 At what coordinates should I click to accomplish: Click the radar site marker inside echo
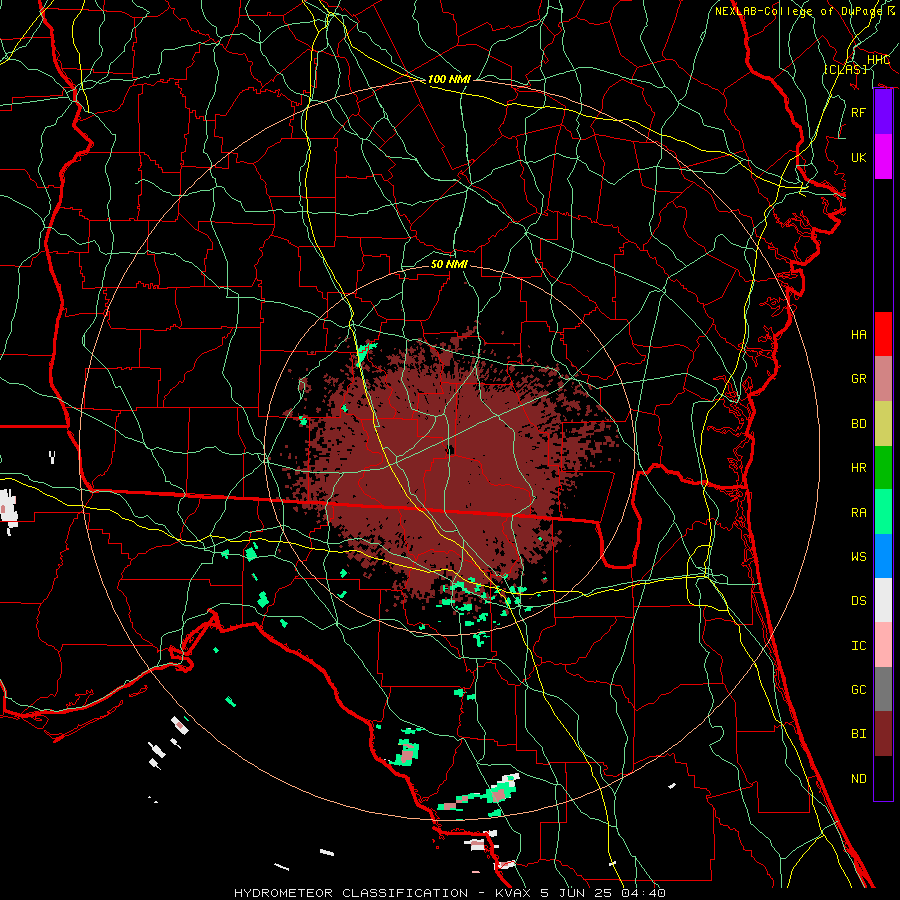(451, 450)
